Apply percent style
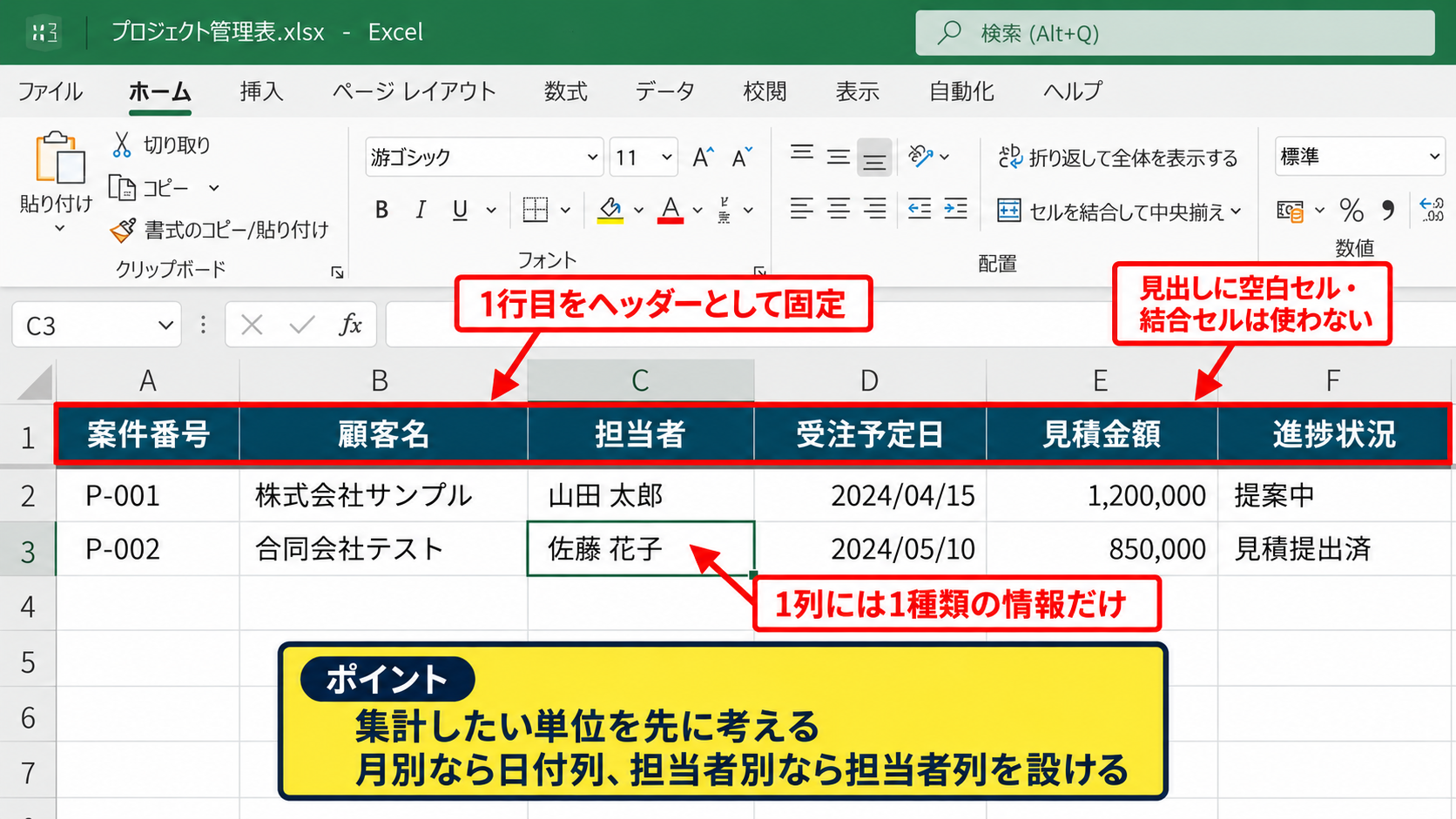Screen dimensions: 1456x819 click(x=1352, y=210)
